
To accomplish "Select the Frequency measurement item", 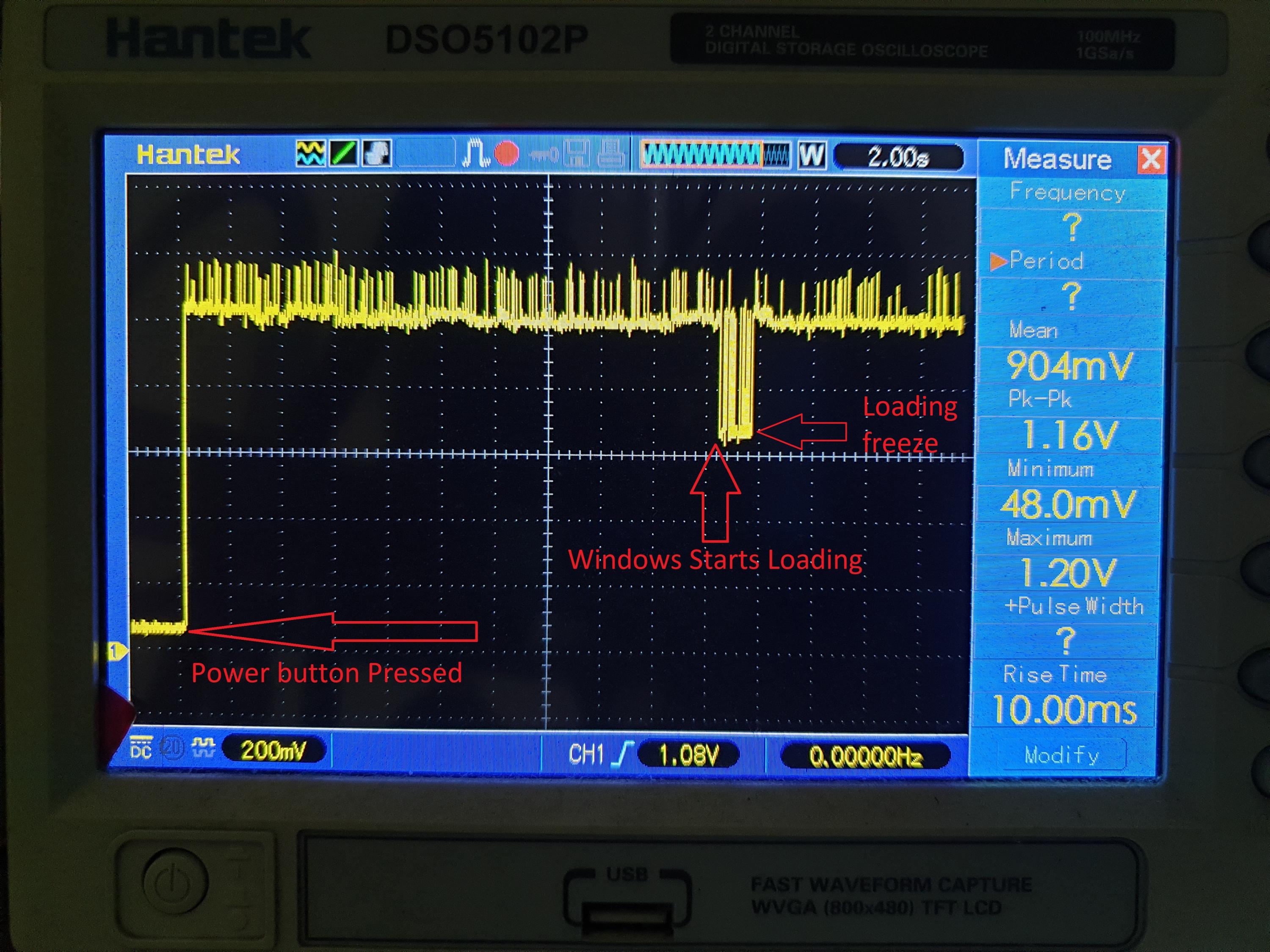I will [1067, 192].
